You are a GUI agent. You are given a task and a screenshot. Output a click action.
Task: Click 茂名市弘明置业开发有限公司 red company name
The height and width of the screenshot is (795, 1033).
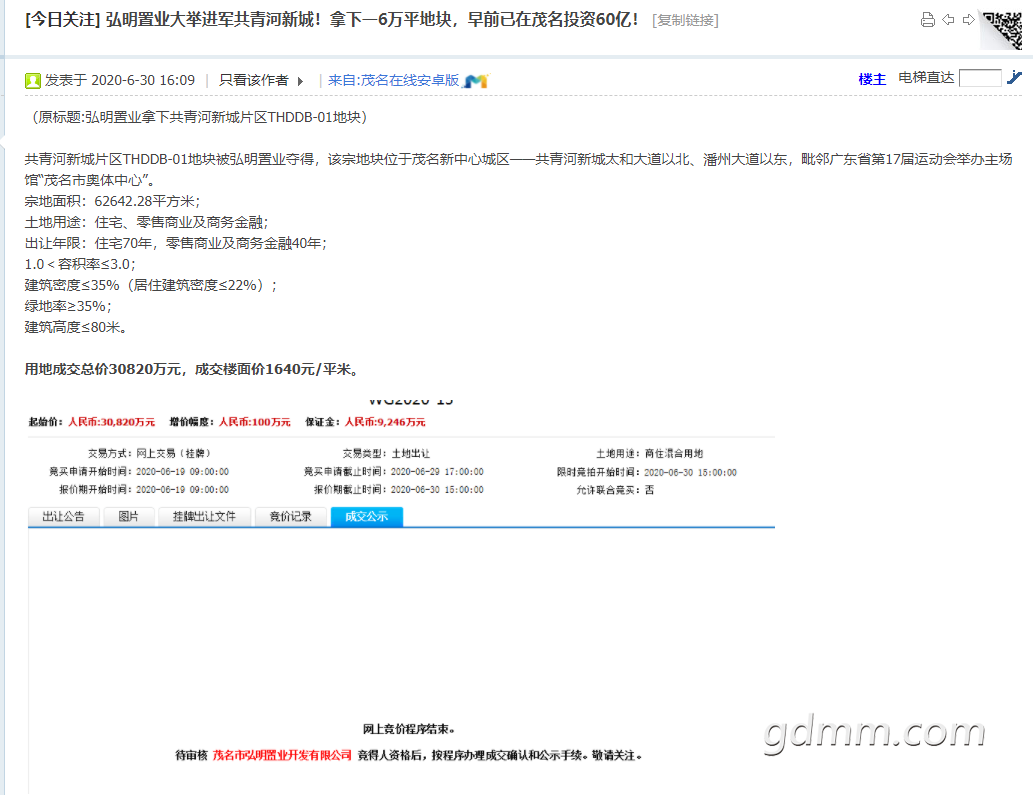coord(282,755)
